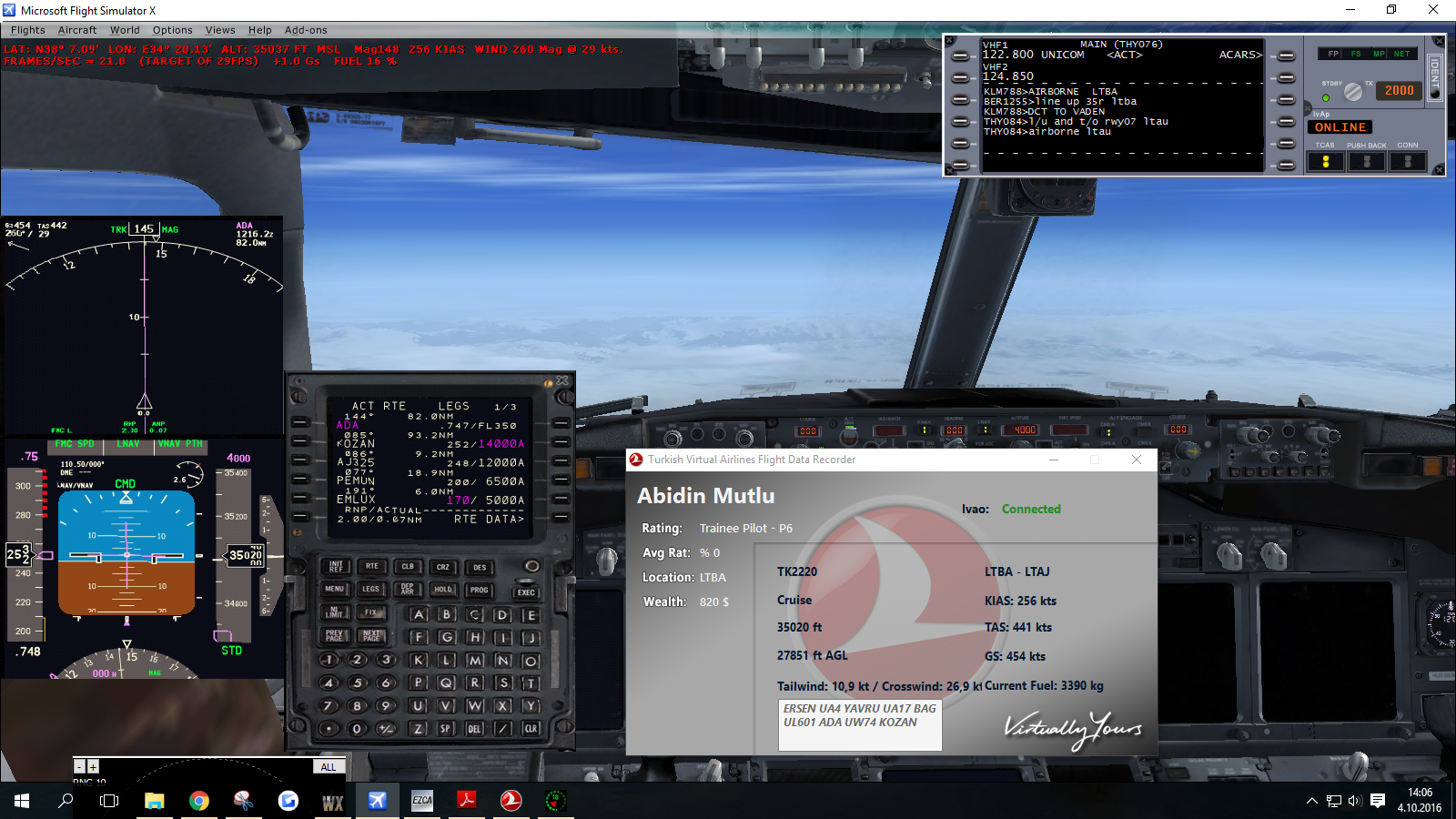Click the transponder code 2000 display

click(1400, 90)
